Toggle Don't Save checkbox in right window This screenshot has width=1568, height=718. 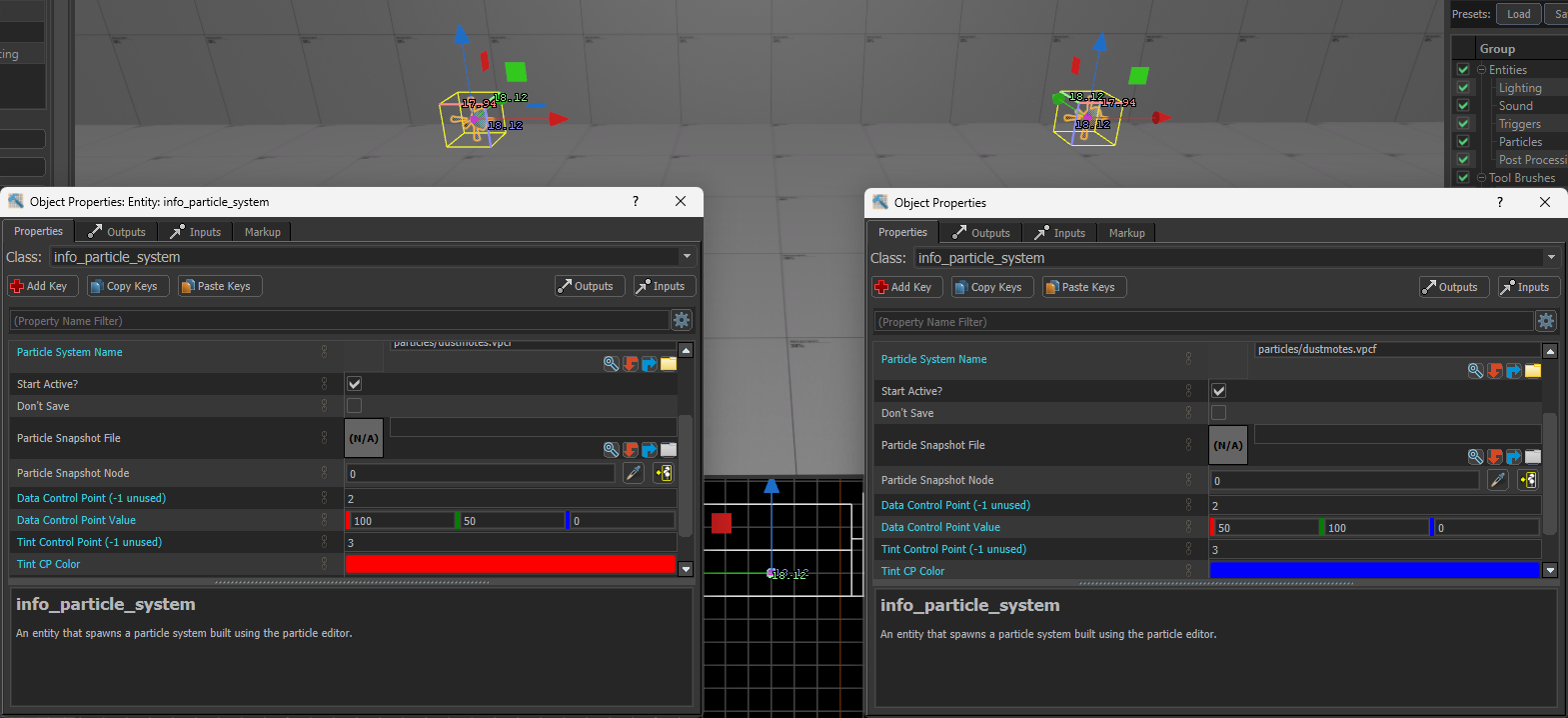coord(1218,413)
